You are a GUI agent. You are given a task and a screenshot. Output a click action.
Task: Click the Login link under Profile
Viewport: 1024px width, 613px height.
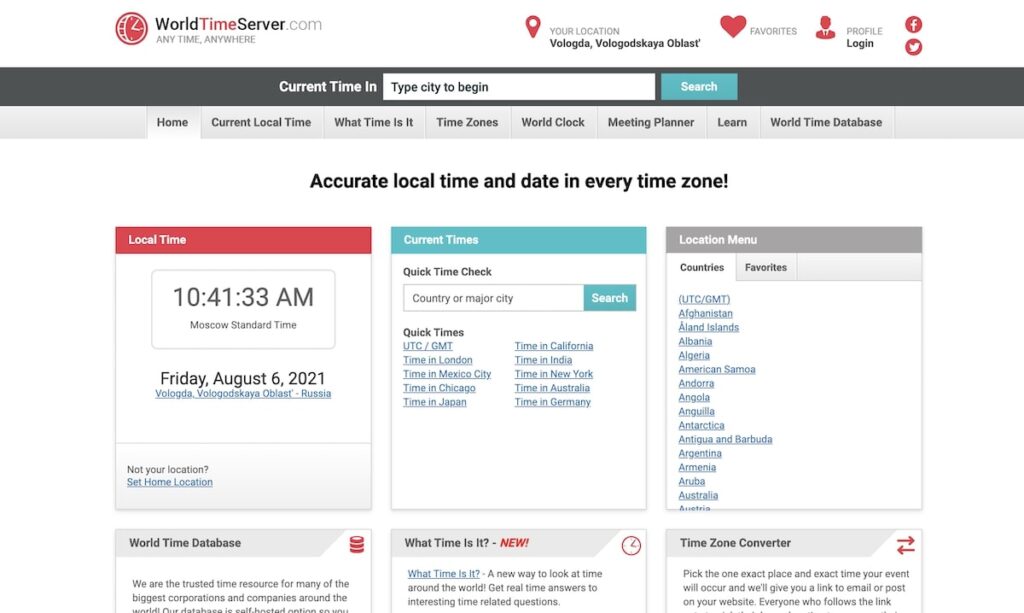point(859,43)
